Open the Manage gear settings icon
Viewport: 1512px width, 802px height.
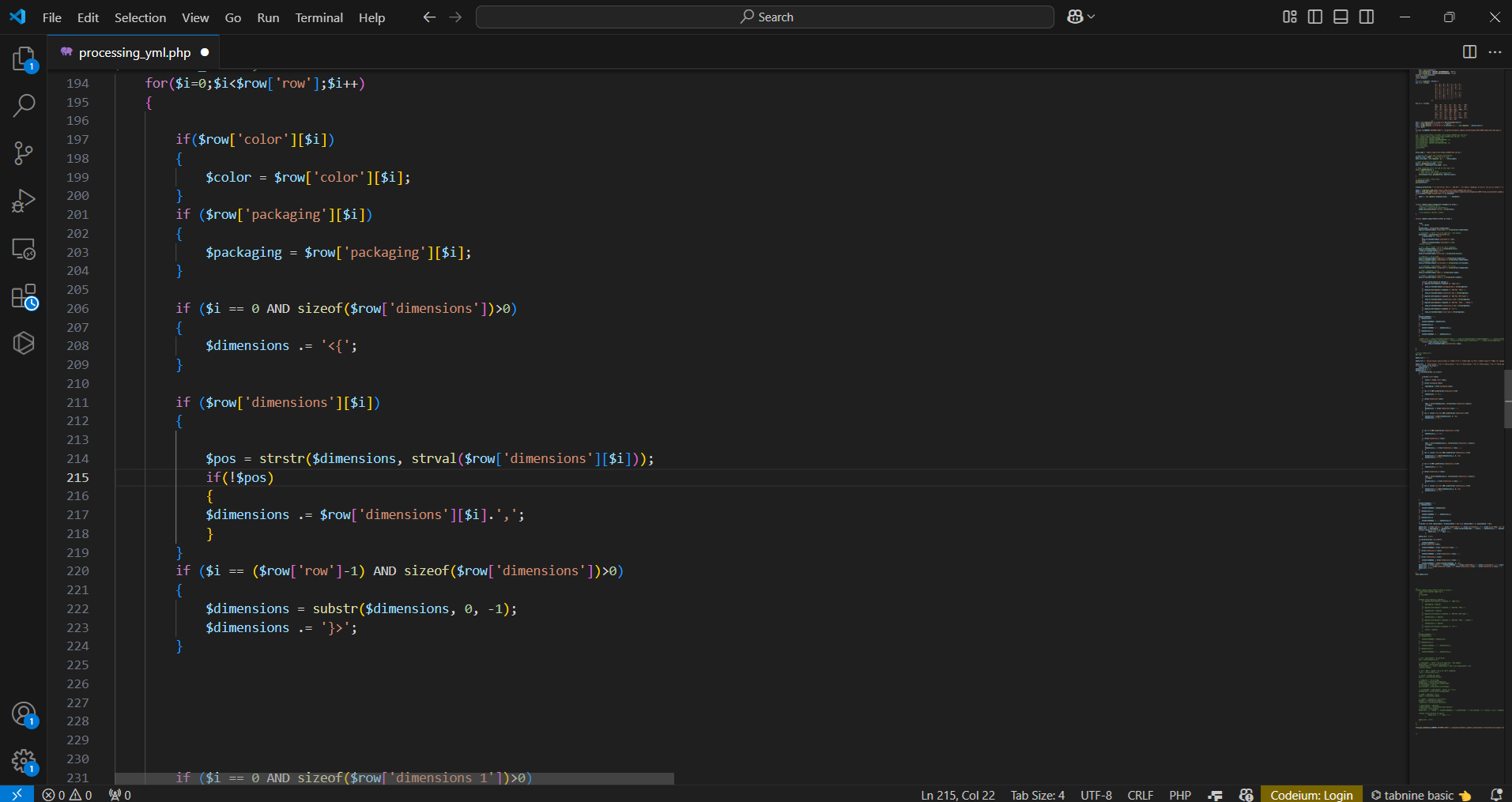24,762
